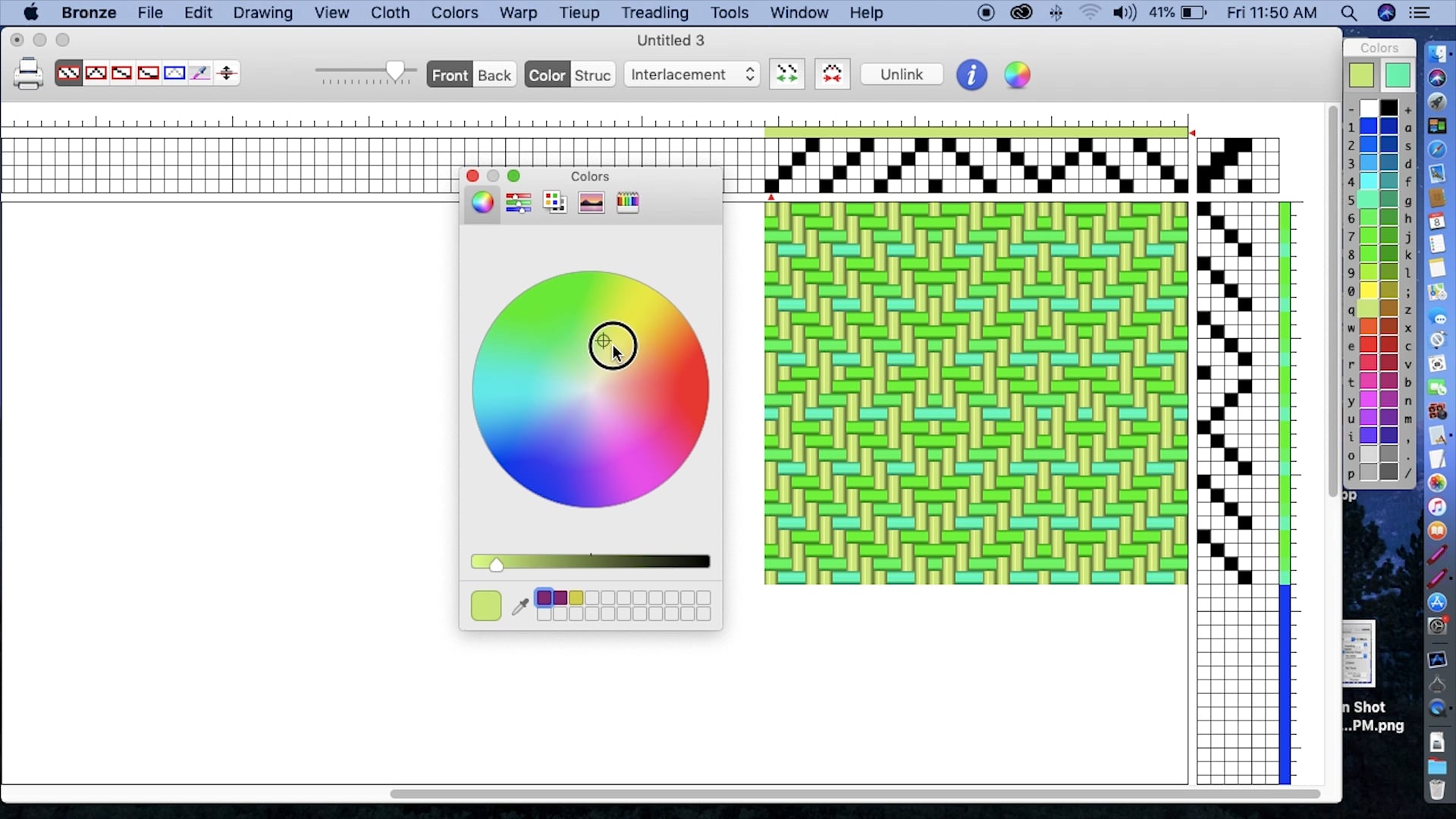Click the info button in the toolbar
The width and height of the screenshot is (1456, 819).
coord(971,74)
